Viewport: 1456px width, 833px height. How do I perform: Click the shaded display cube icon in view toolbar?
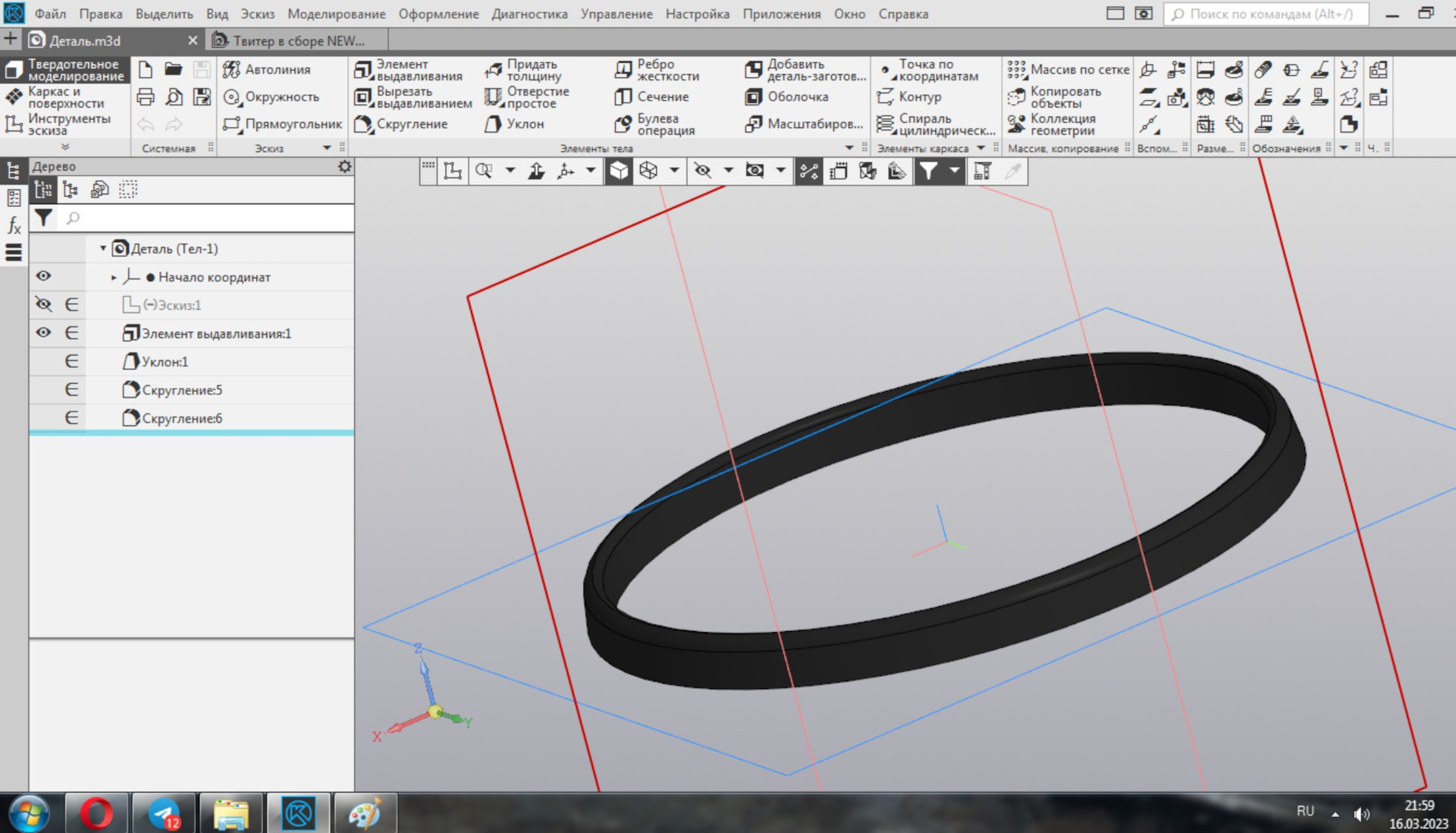(619, 171)
